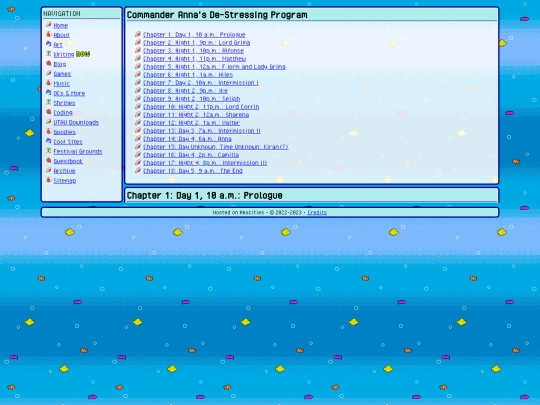Viewport: 540px width, 405px height.
Task: Visit the Writing link in navigation
Action: 64,54
